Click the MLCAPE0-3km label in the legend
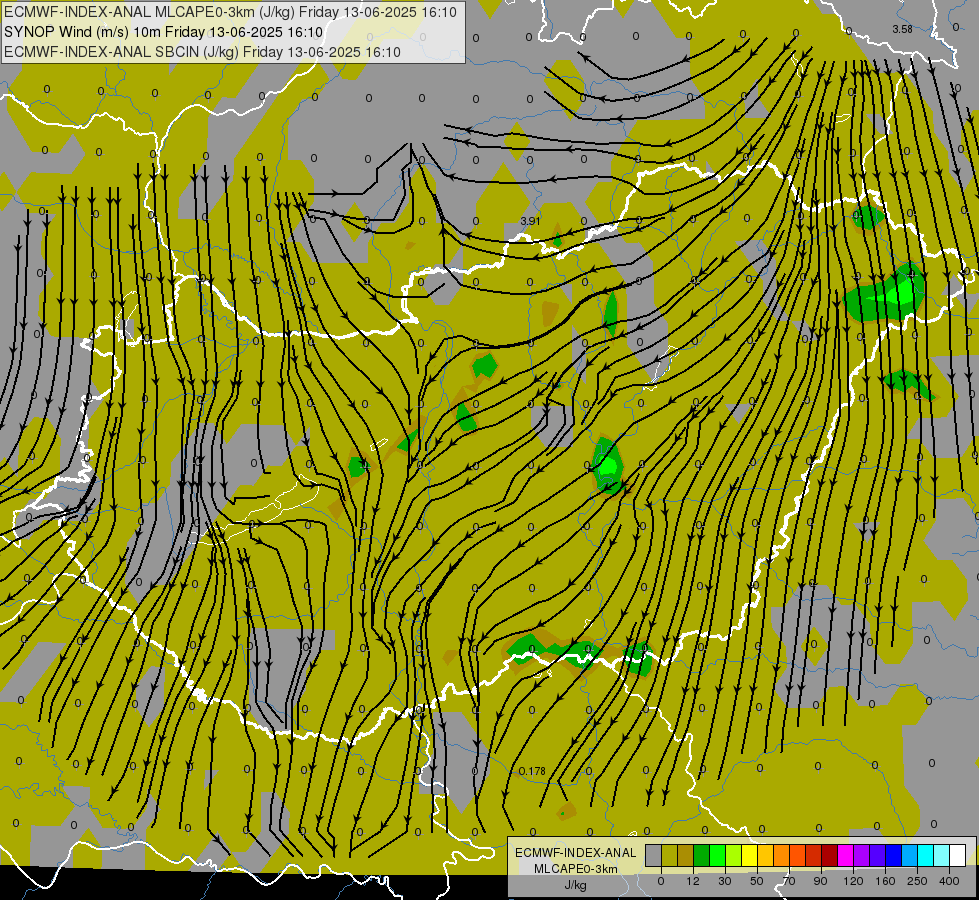The height and width of the screenshot is (900, 979). point(576,869)
